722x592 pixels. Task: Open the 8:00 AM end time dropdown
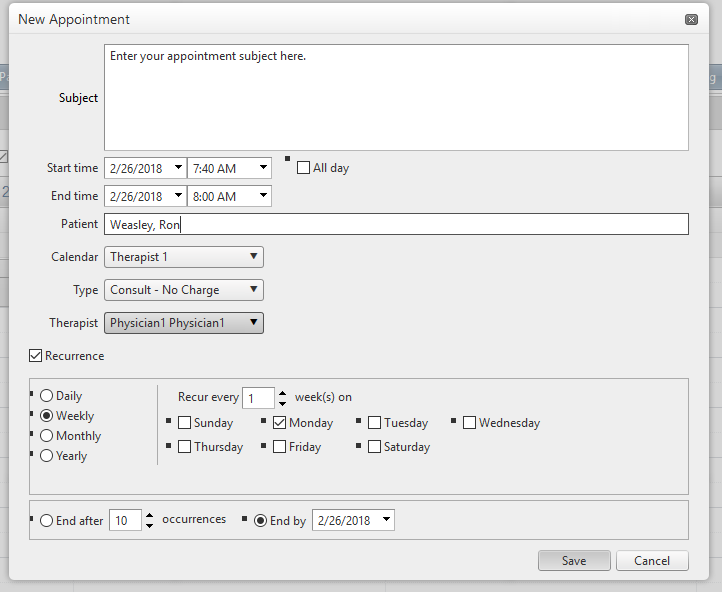pyautogui.click(x=263, y=196)
